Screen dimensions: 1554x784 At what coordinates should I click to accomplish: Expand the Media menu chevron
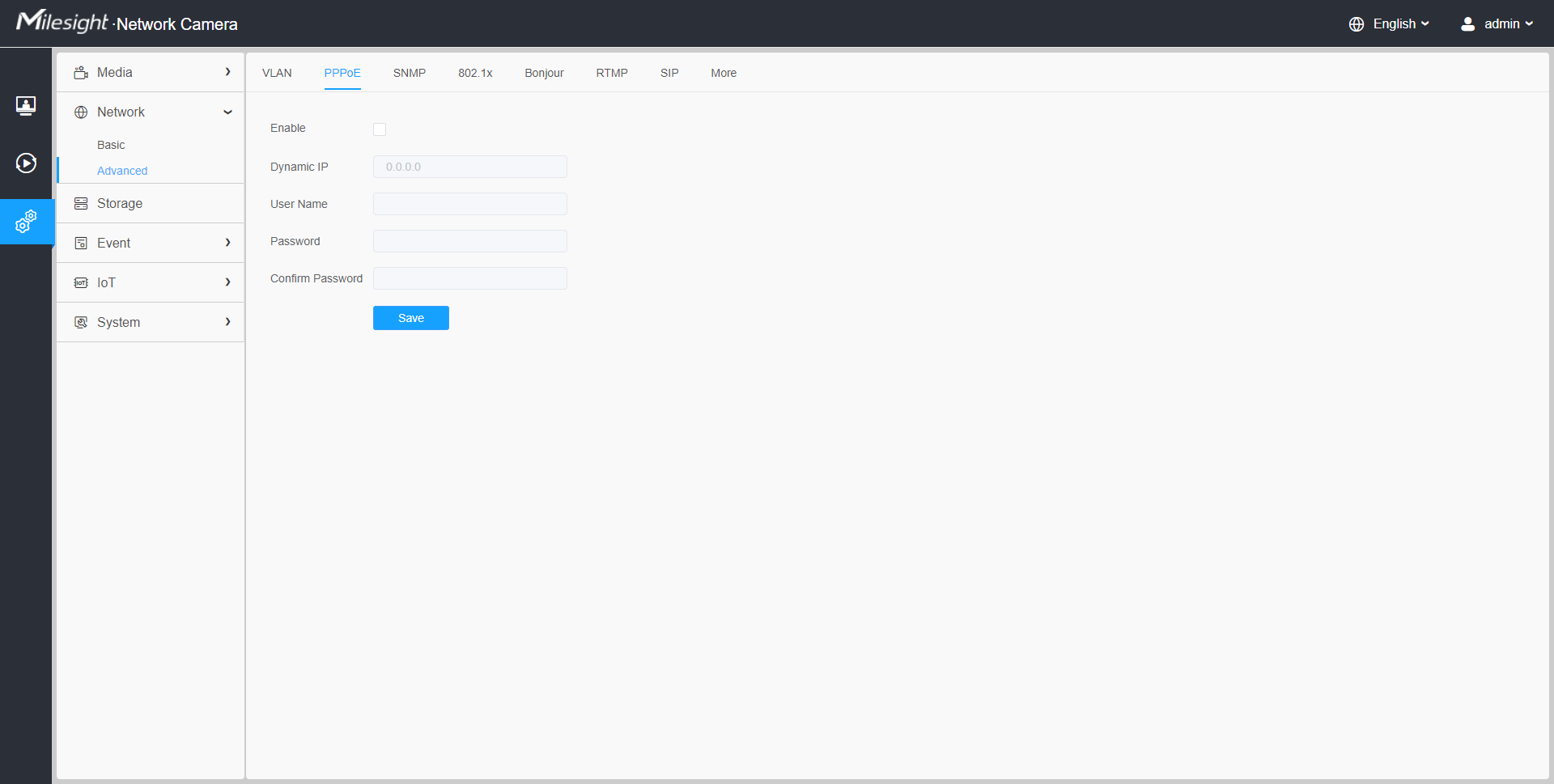(x=227, y=72)
